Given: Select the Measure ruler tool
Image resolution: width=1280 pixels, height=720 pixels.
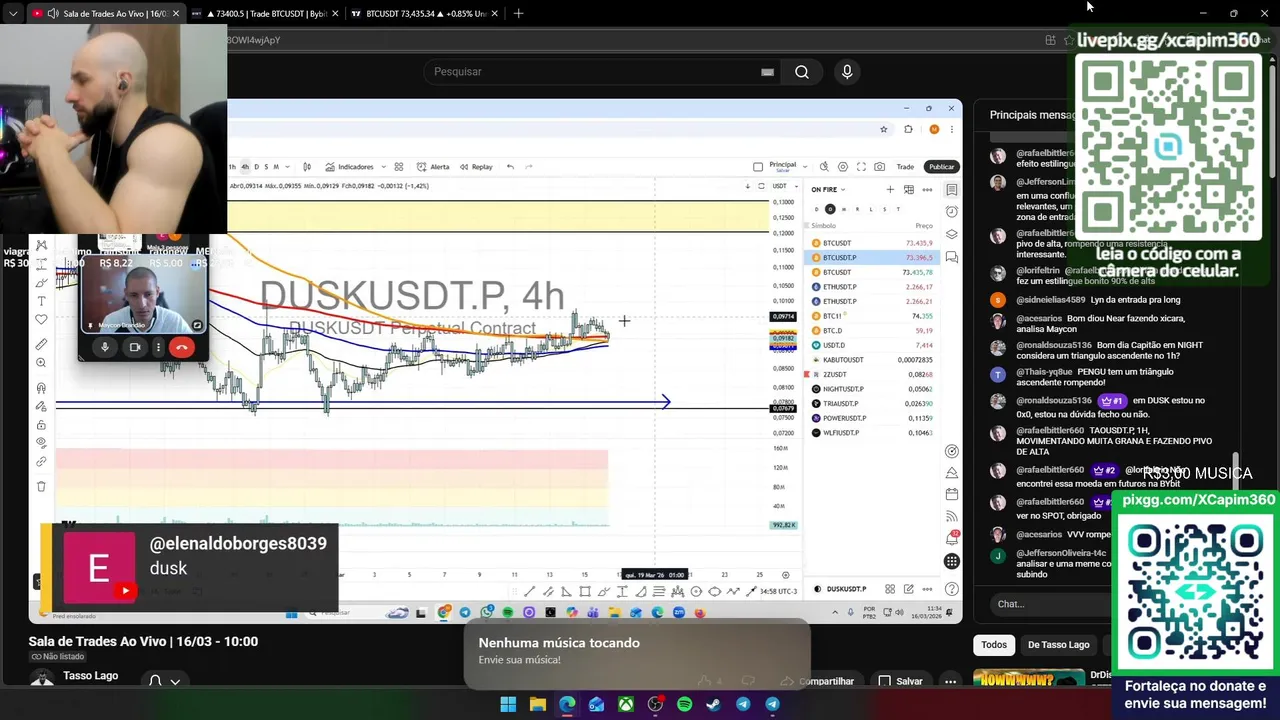Looking at the screenshot, I should (x=41, y=344).
